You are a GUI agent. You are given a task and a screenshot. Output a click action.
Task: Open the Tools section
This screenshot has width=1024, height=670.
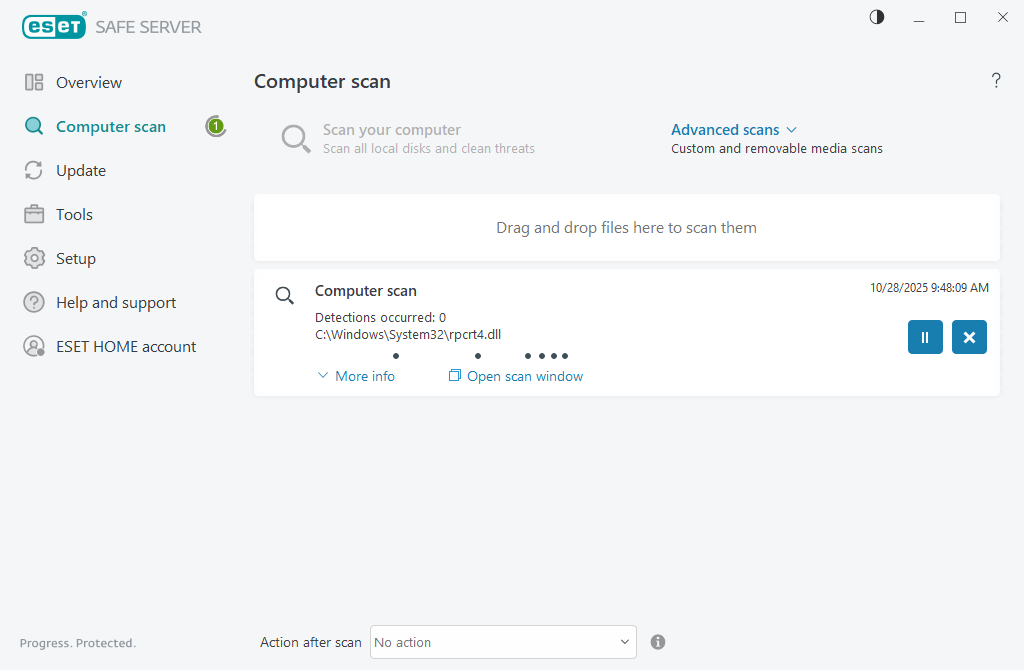click(74, 215)
